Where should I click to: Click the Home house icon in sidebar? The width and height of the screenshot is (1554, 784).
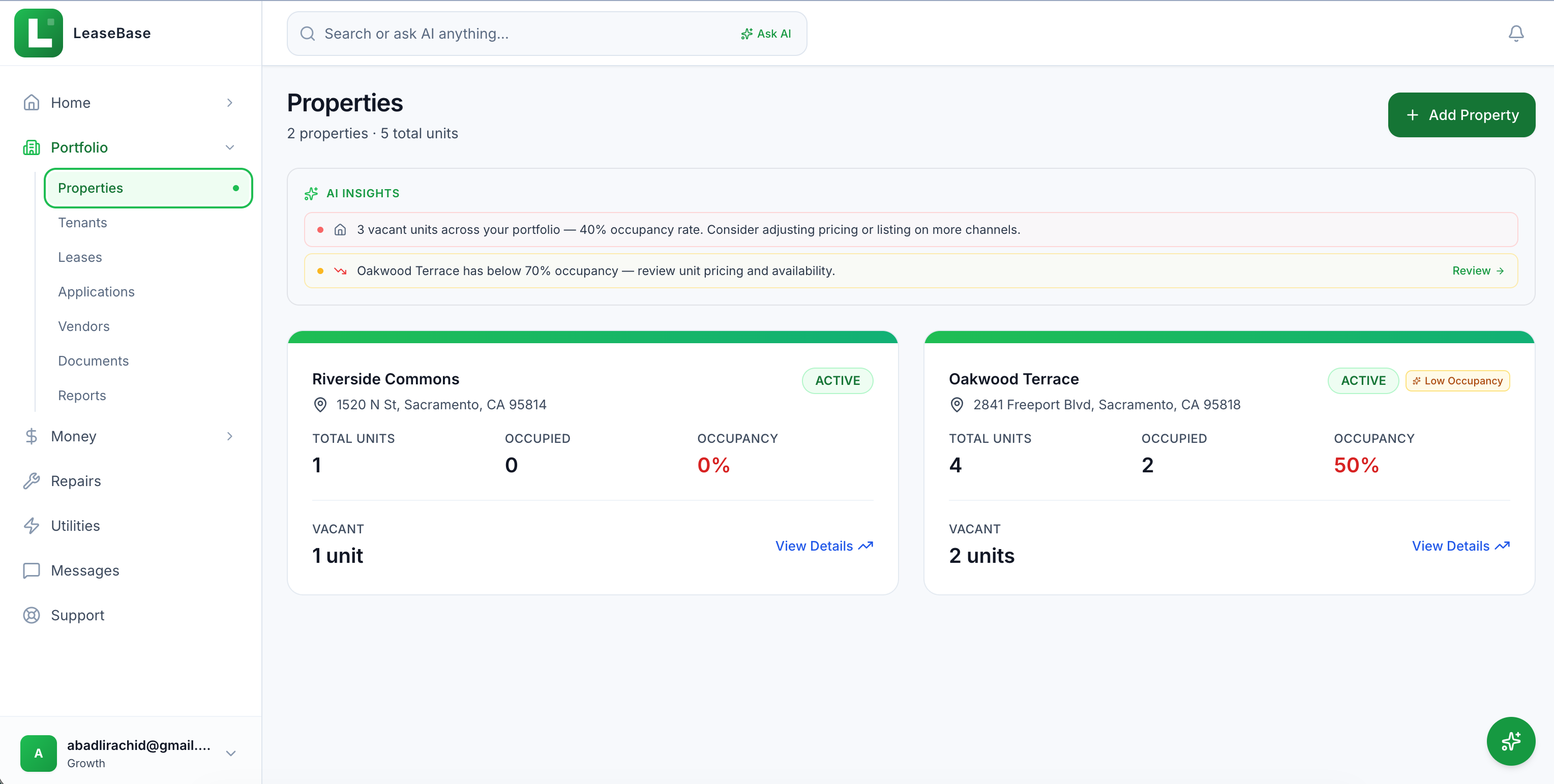click(x=32, y=103)
